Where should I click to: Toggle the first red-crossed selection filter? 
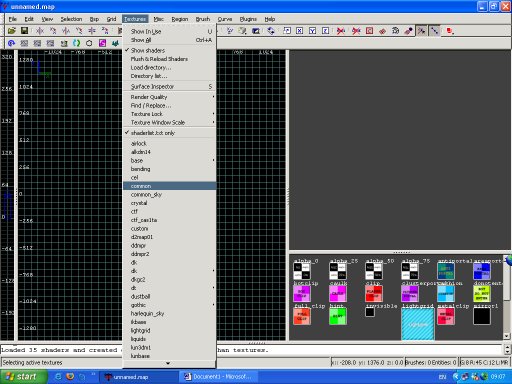pyautogui.click(x=341, y=31)
